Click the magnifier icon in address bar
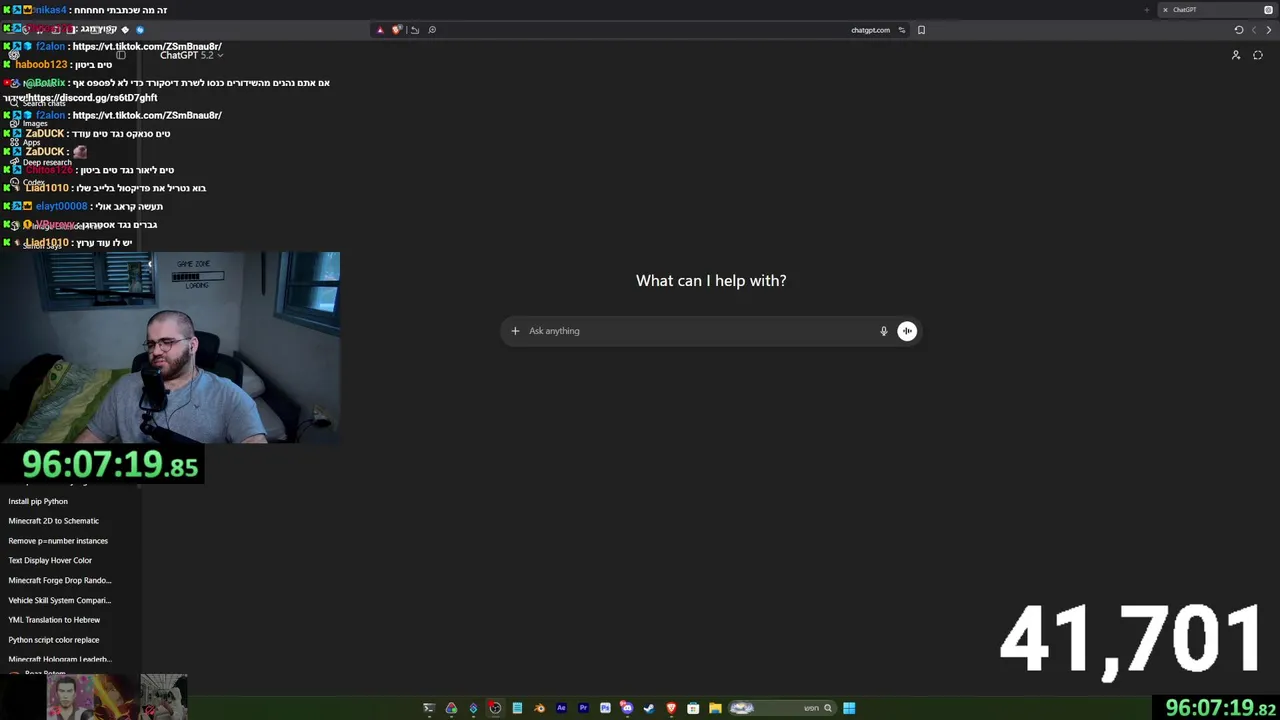Screen dimensions: 1280x720 (432, 30)
